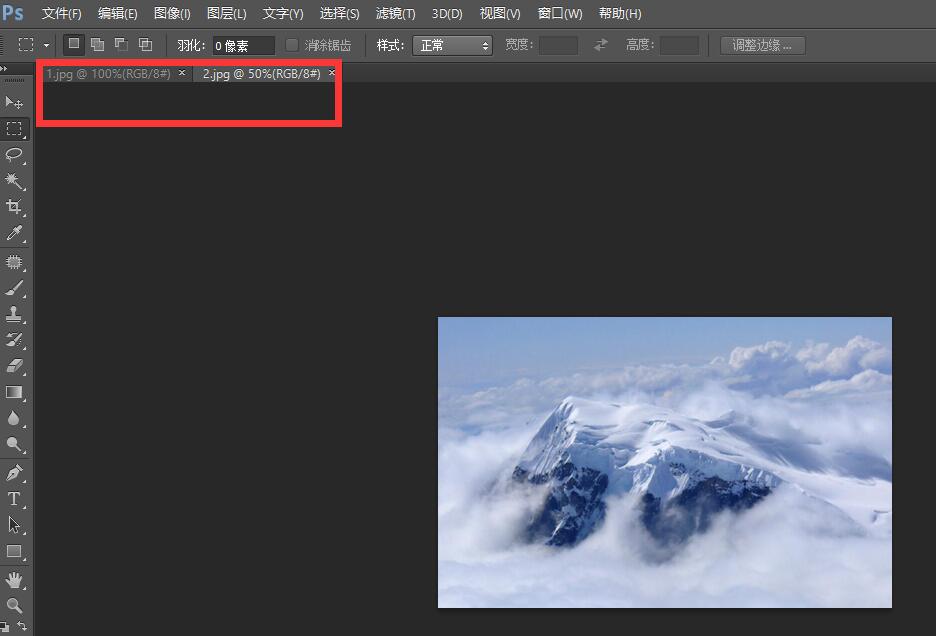Select the Move tool

point(14,103)
